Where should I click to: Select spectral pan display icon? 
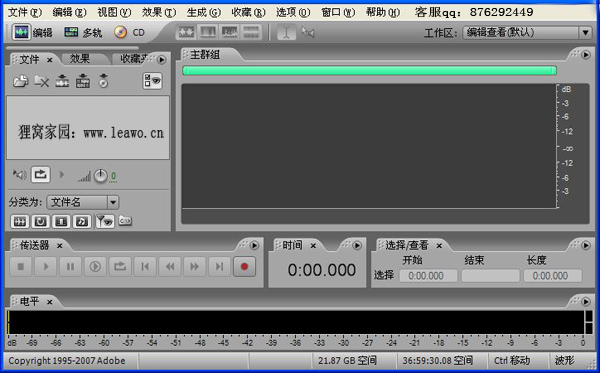coord(229,33)
